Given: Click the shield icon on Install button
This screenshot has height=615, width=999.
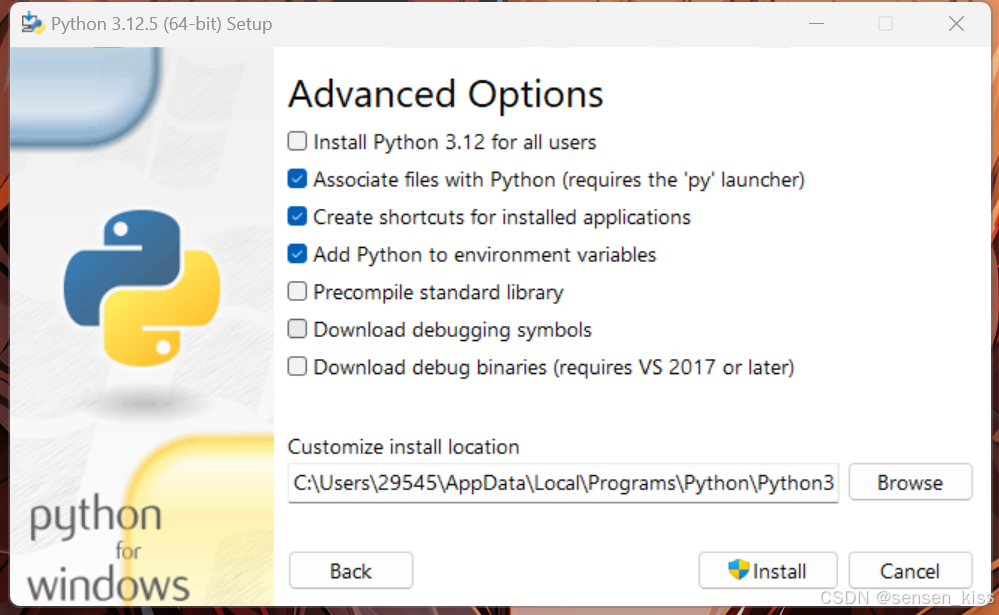Looking at the screenshot, I should tap(739, 571).
